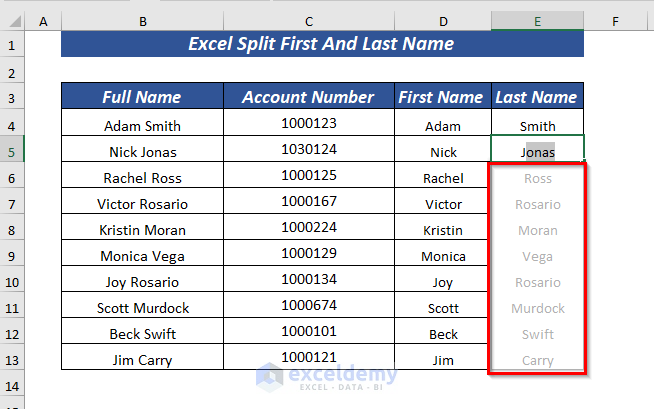654x409 pixels.
Task: Select the cell containing 'Kristin Moran'
Action: point(142,230)
